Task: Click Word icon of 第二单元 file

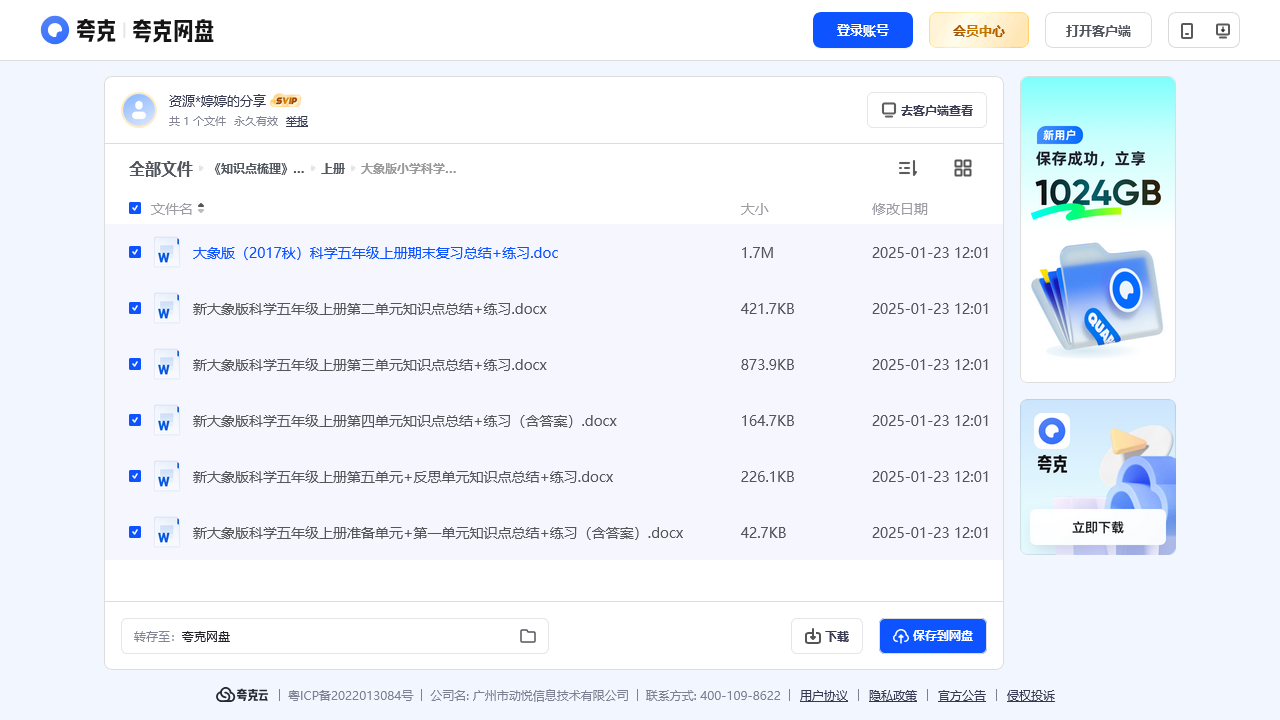Action: coord(167,309)
